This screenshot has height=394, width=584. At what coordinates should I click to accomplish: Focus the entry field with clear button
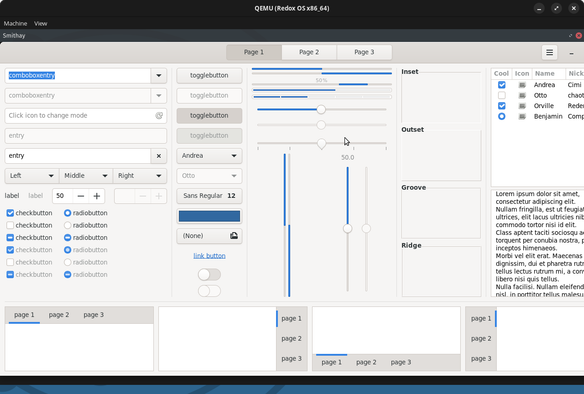tap(78, 156)
